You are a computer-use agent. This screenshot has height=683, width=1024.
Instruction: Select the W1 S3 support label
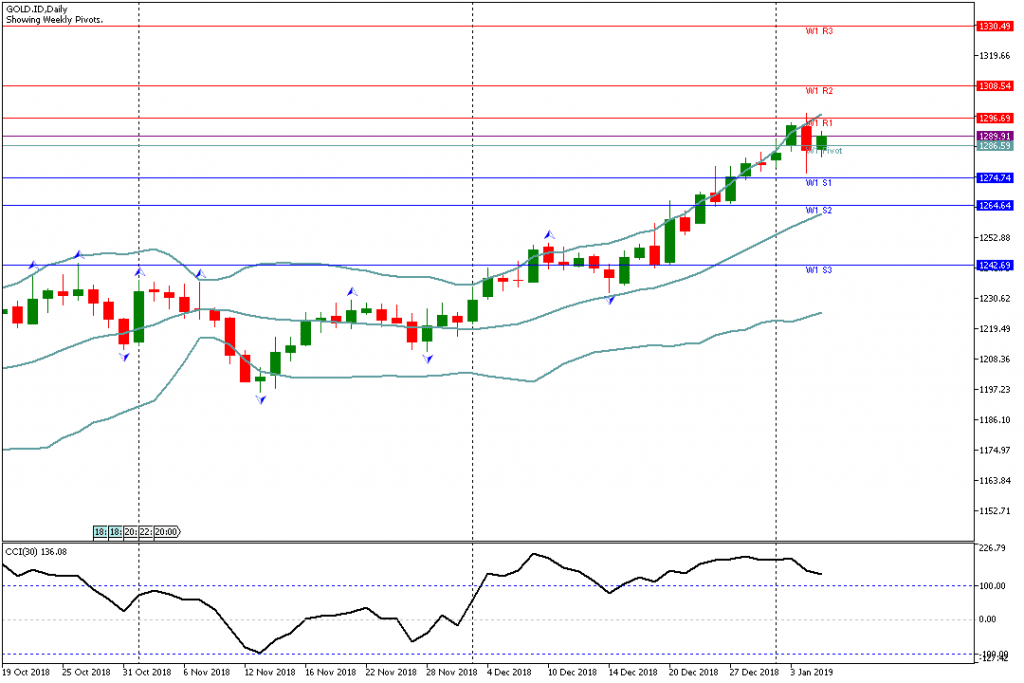click(x=819, y=270)
